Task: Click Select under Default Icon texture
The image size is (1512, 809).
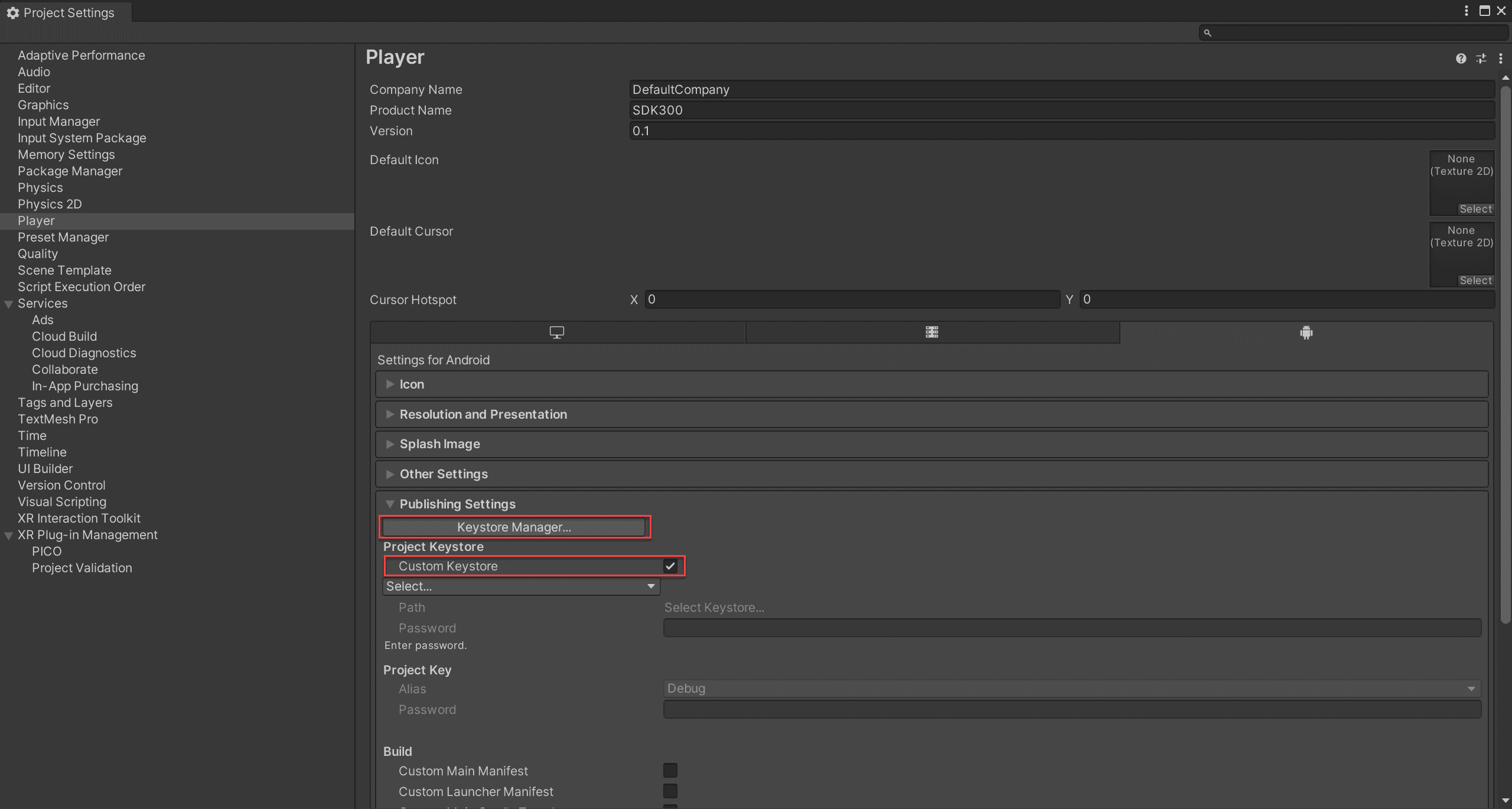Action: coord(1475,209)
